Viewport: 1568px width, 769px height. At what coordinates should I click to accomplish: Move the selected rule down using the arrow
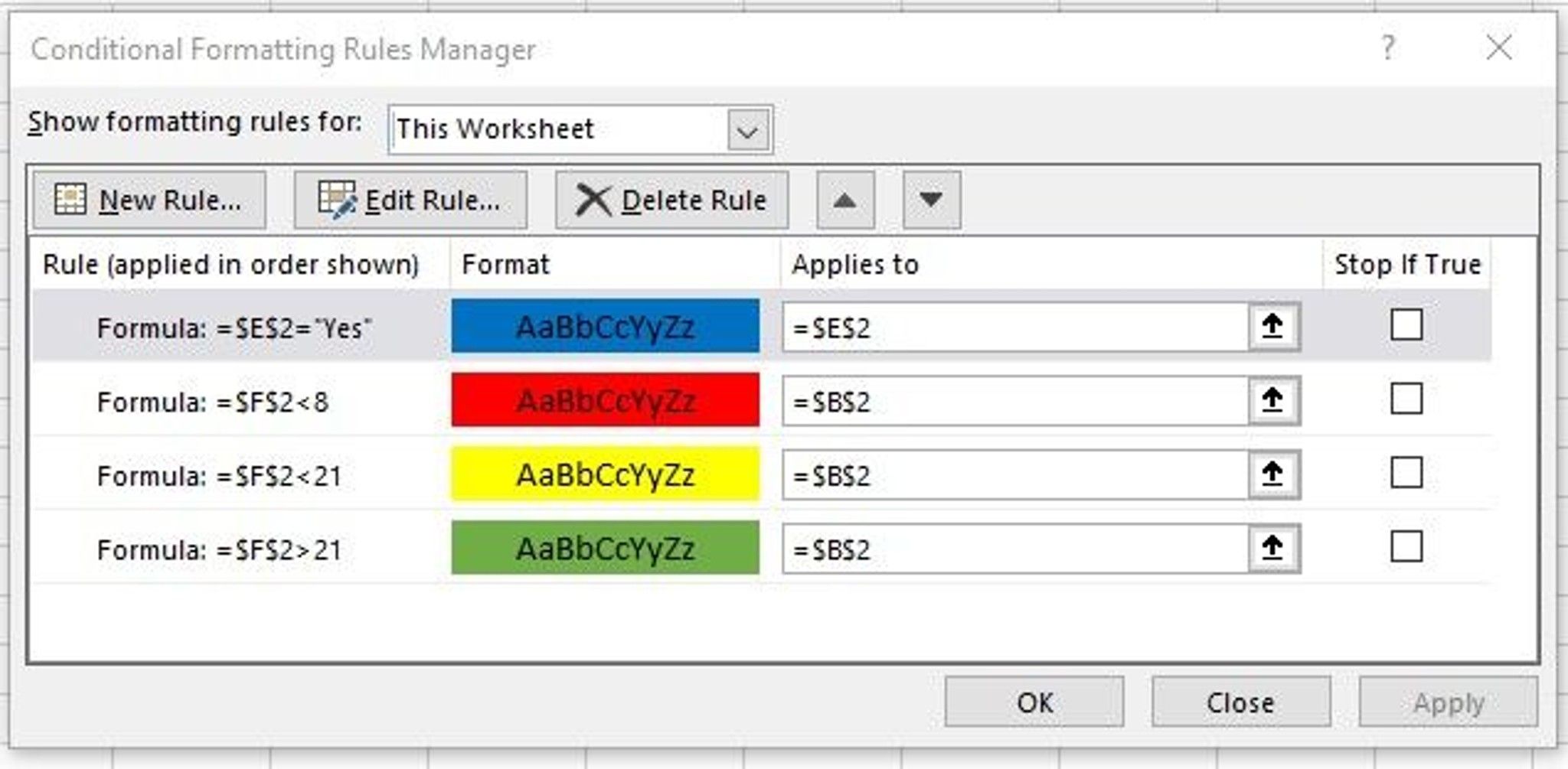coord(929,200)
